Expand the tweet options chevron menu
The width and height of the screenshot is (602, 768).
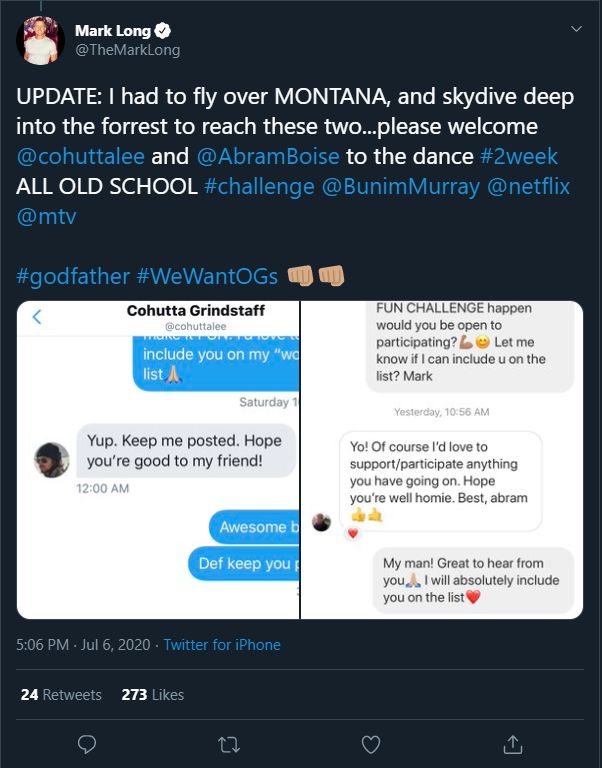pos(575,30)
